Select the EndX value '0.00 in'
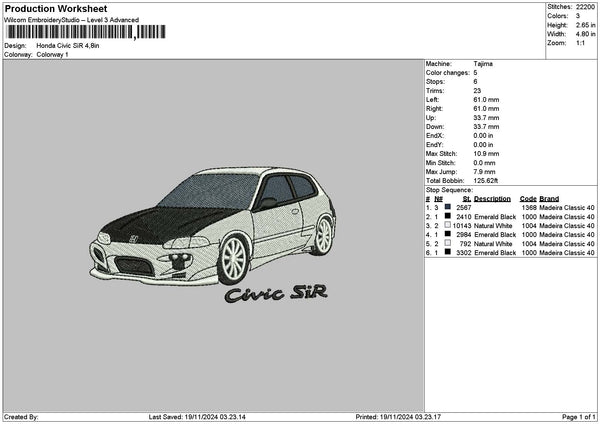 [483, 136]
